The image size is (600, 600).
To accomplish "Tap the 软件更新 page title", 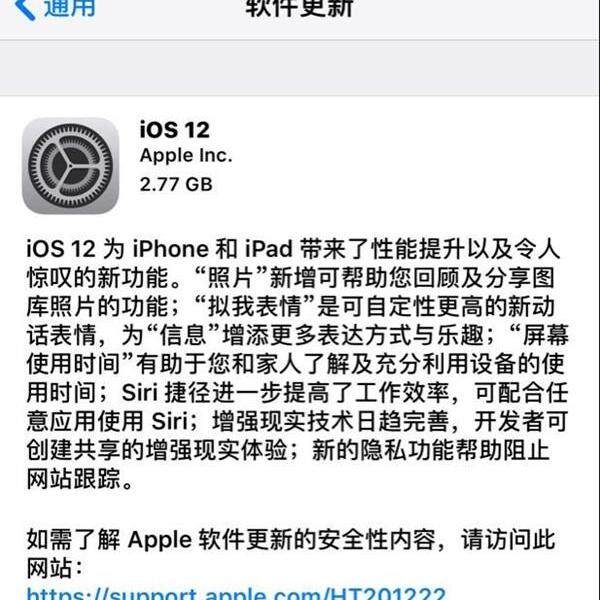I will 299,8.
